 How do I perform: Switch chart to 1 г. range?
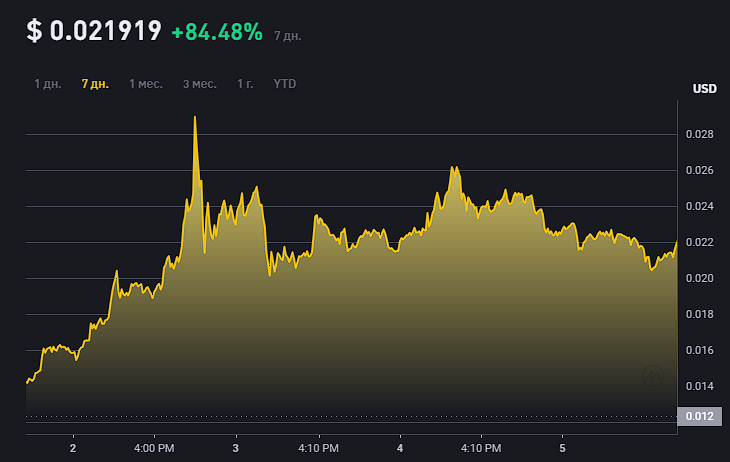(245, 84)
